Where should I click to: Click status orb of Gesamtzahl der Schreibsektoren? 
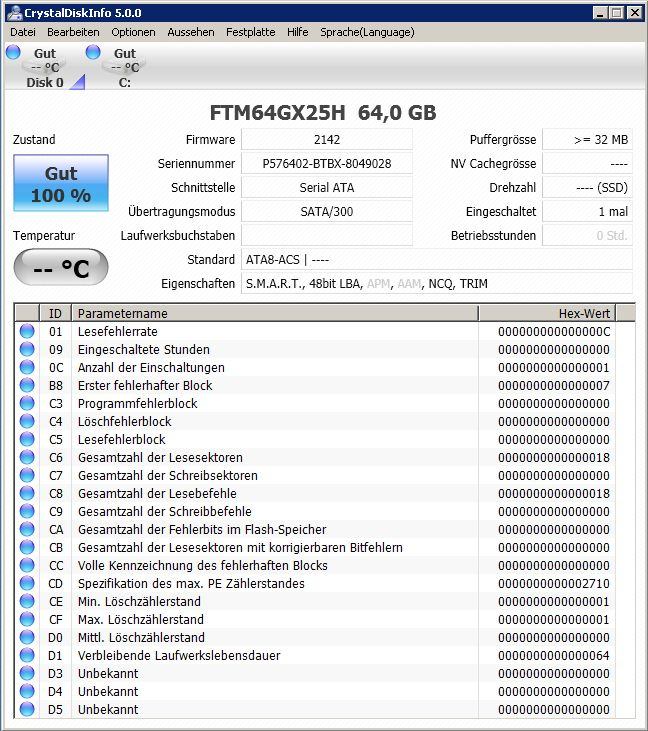click(27, 475)
